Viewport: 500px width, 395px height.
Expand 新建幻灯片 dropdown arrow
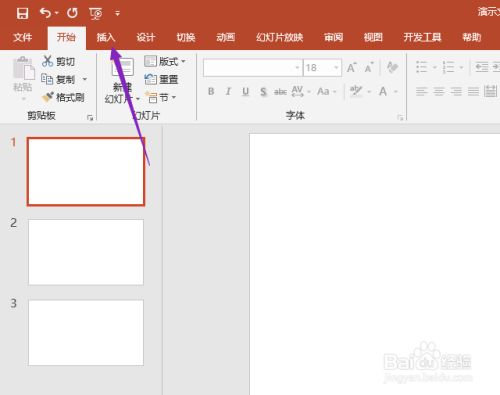[138, 99]
